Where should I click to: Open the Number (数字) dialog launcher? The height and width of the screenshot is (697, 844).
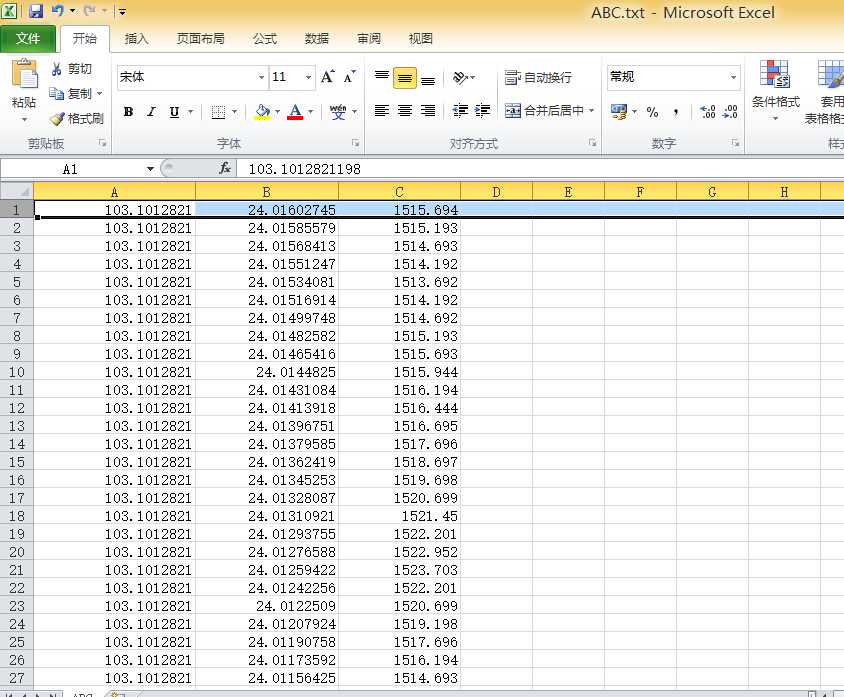tap(735, 143)
